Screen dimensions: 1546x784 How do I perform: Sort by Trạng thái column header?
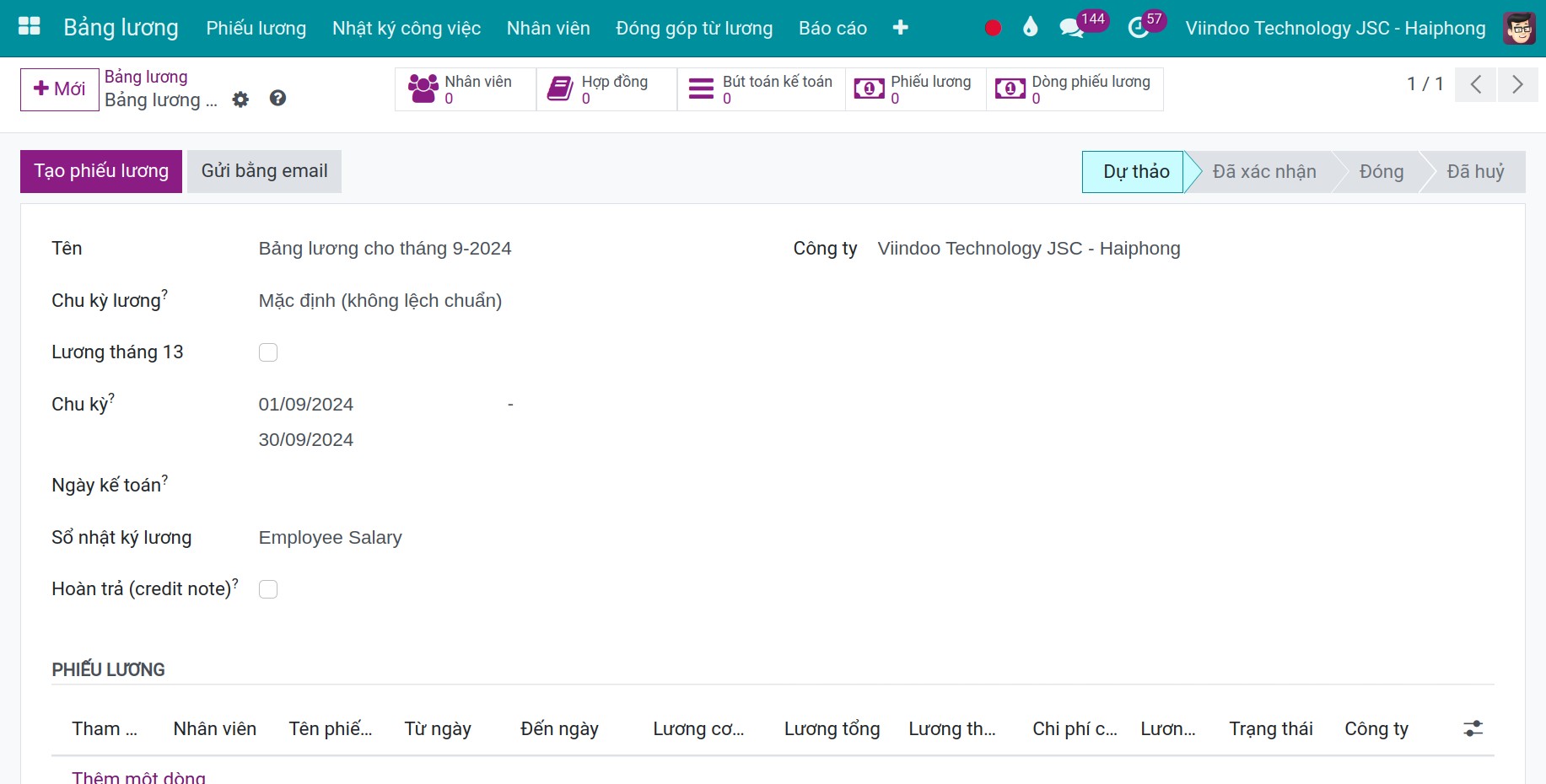click(1270, 728)
